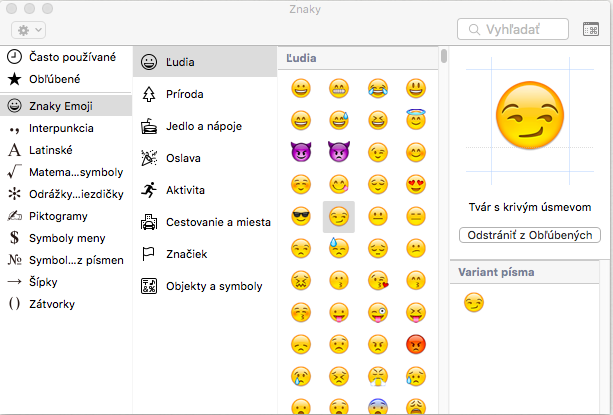Image resolution: width=613 pixels, height=415 pixels.
Task: Toggle compact character viewer icon
Action: (590, 29)
